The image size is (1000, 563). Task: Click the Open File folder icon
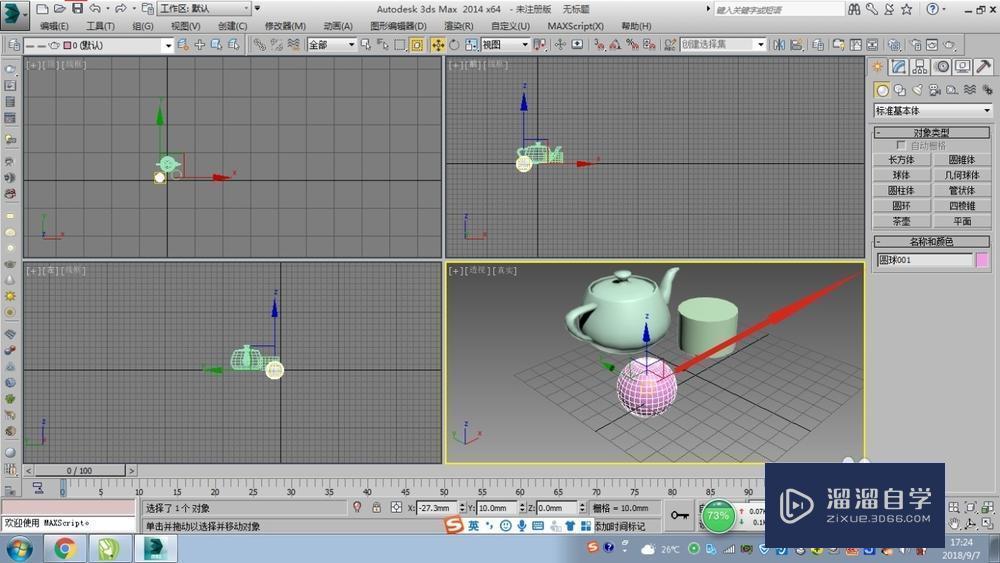59,9
